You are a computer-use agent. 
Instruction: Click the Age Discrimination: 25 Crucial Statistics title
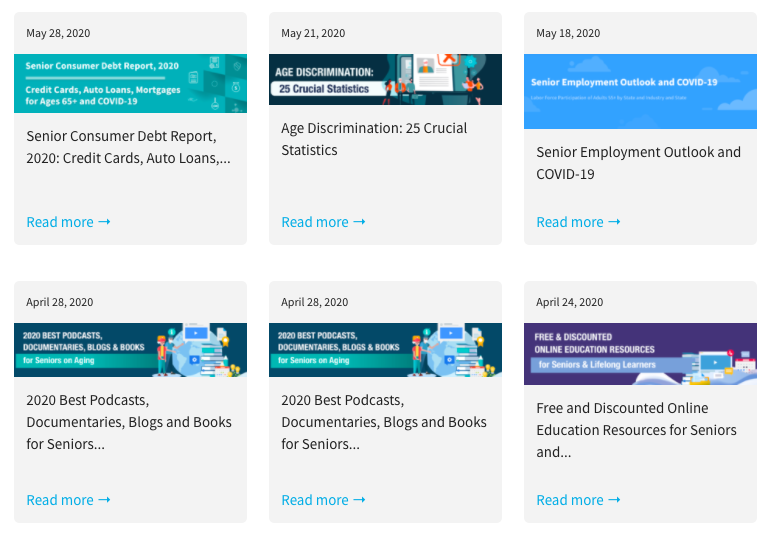coord(374,139)
